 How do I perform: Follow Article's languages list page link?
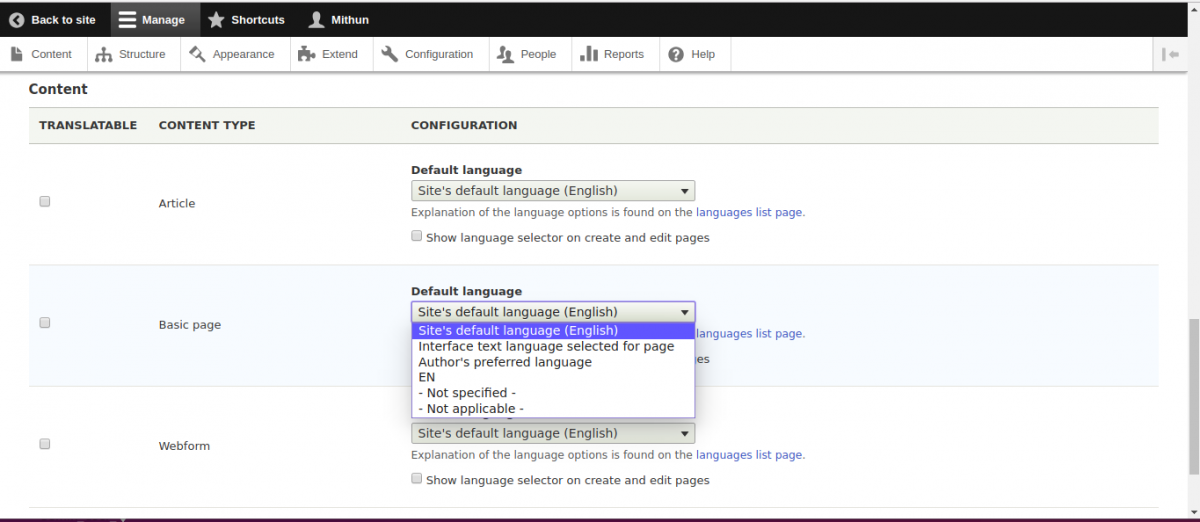coord(749,212)
